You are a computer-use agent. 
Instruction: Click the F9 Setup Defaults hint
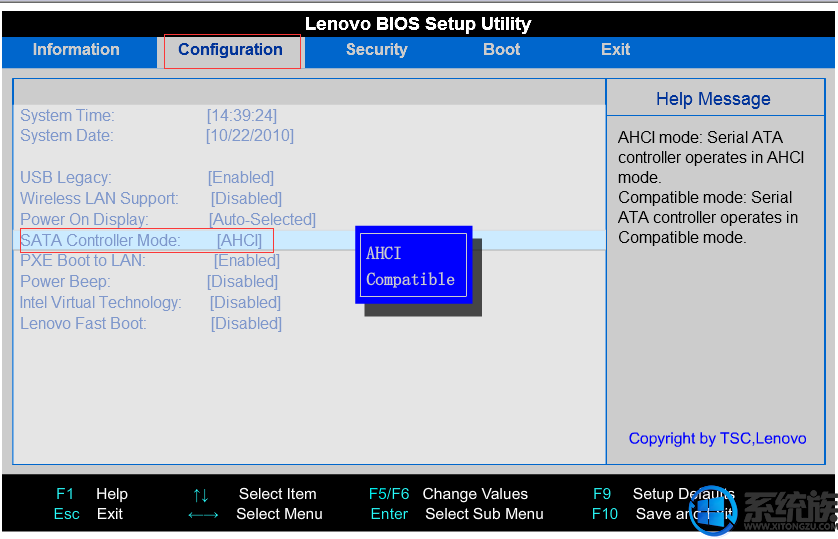click(664, 494)
